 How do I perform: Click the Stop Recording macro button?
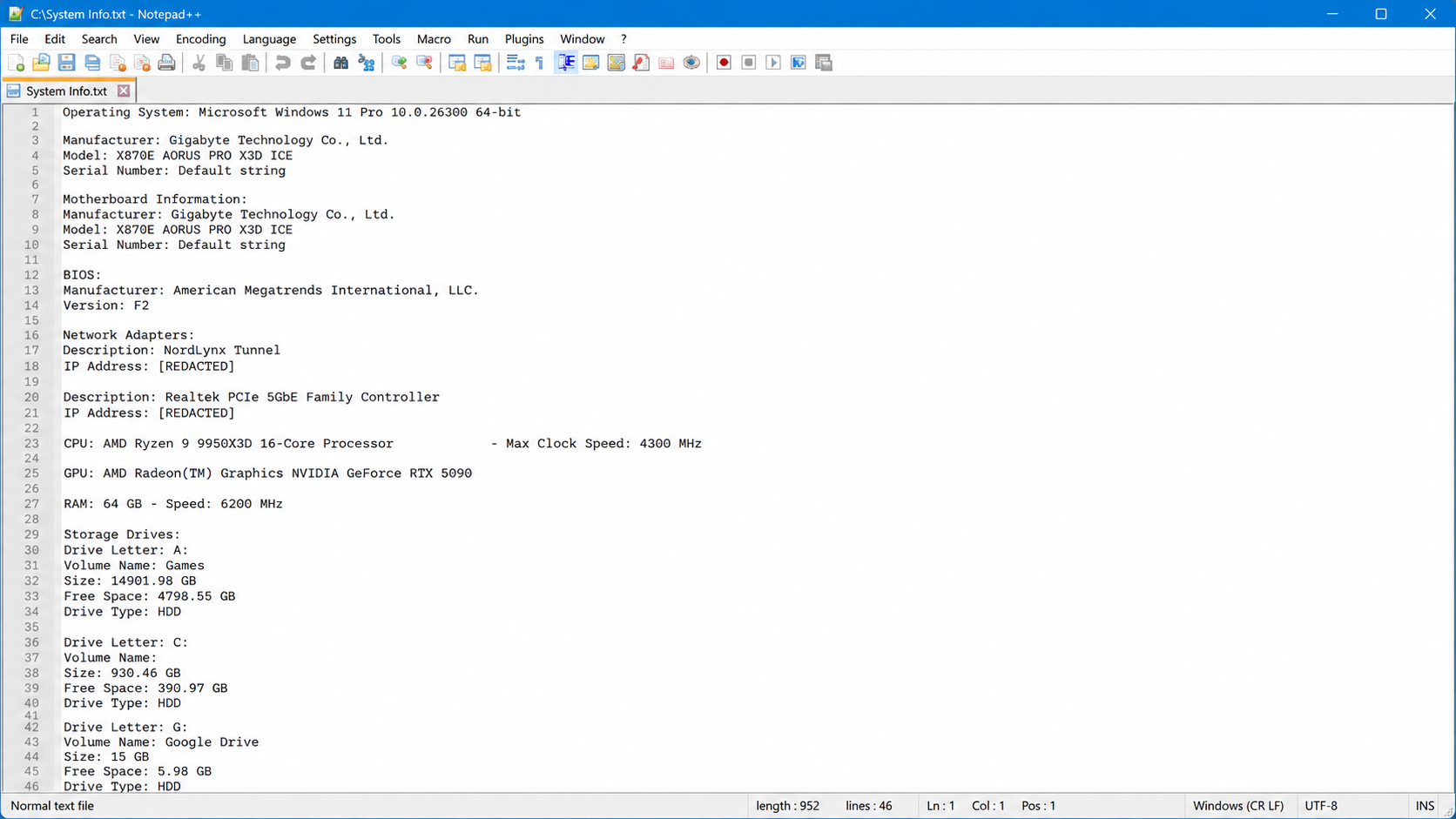[x=748, y=63]
